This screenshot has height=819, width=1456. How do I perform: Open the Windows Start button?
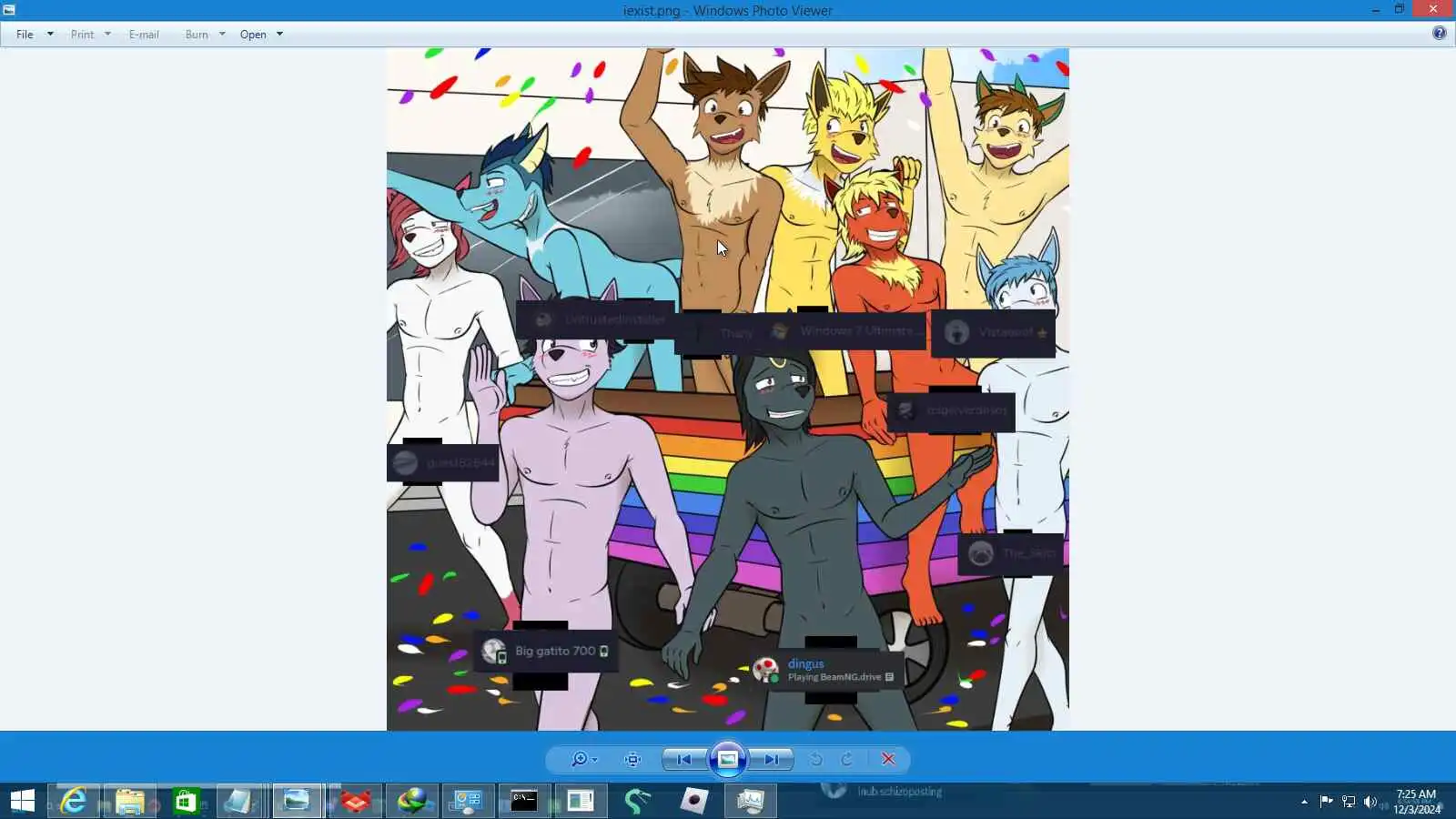pyautogui.click(x=23, y=801)
